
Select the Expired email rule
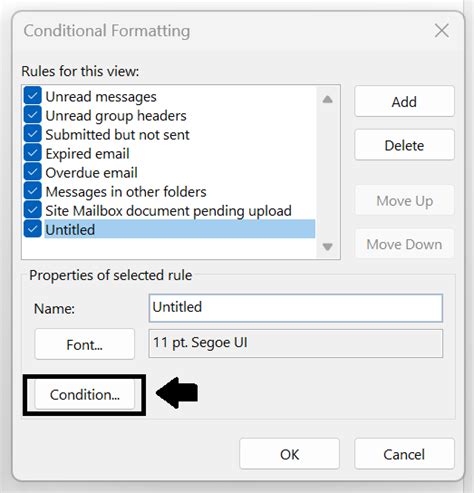point(87,154)
